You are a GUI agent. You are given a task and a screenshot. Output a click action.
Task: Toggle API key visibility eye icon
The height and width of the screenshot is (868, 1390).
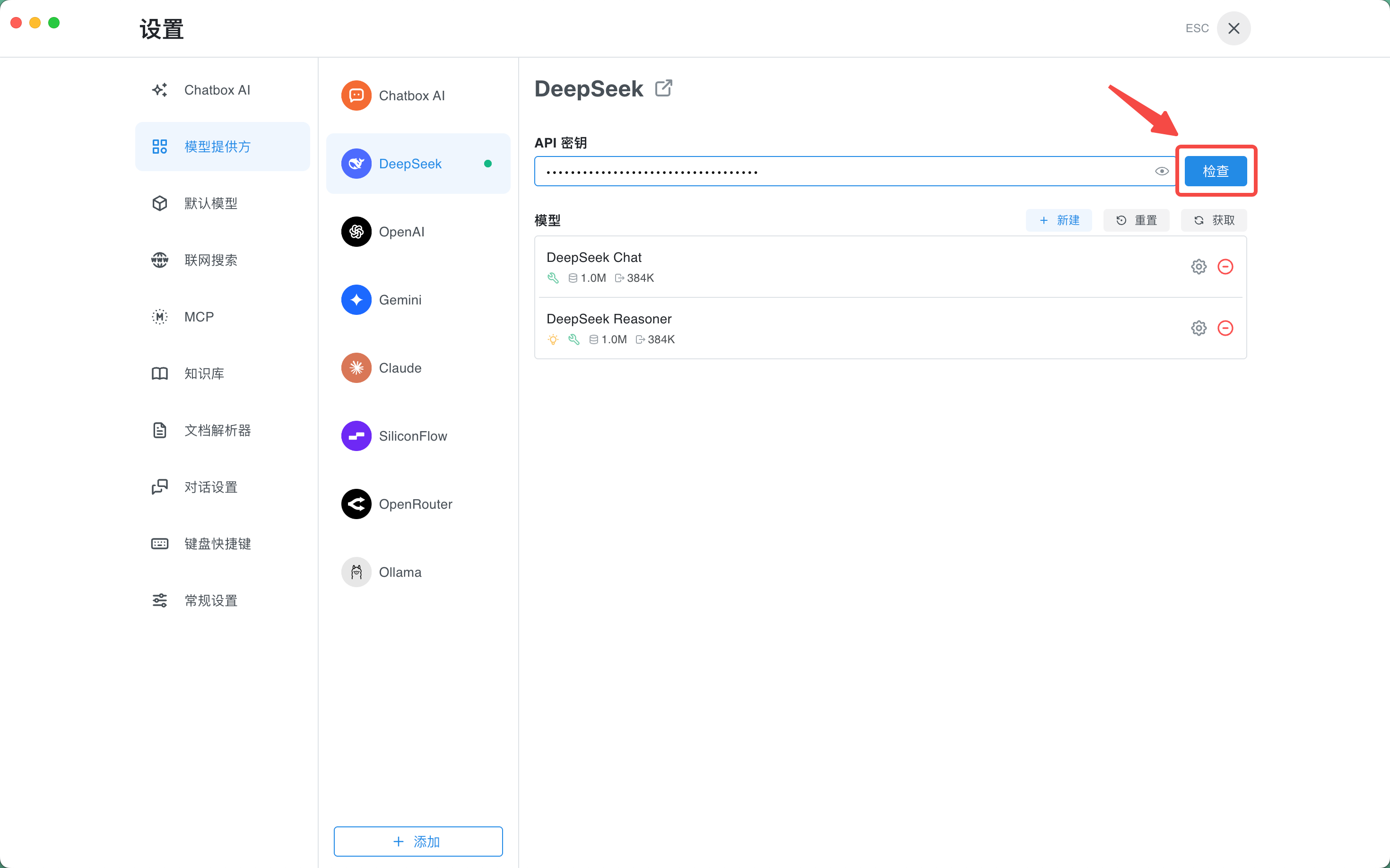[1162, 171]
